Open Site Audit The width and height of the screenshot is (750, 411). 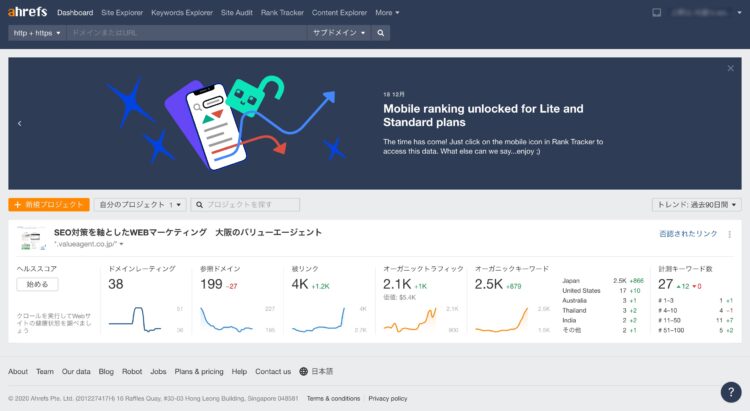237,13
